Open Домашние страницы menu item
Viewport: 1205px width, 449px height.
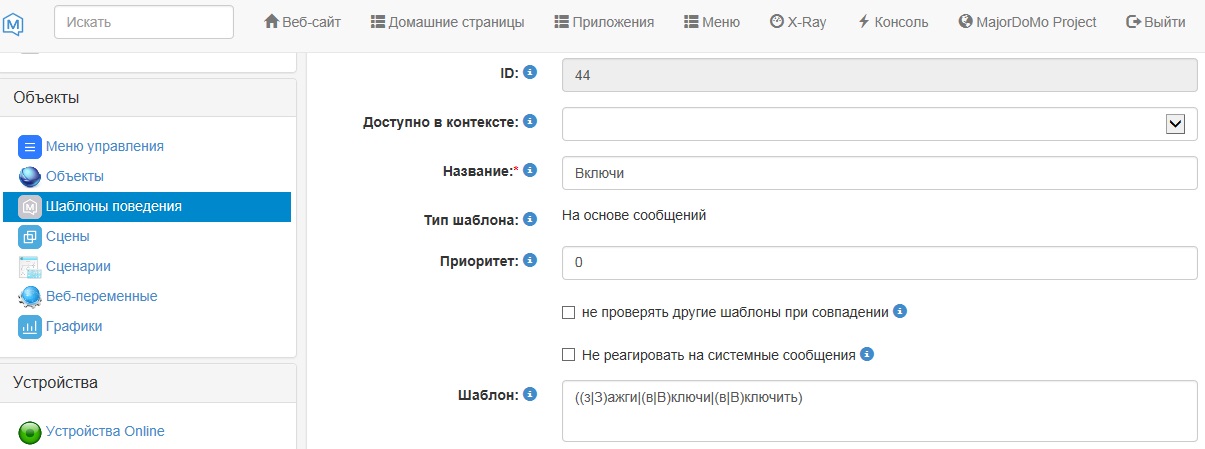coord(447,22)
